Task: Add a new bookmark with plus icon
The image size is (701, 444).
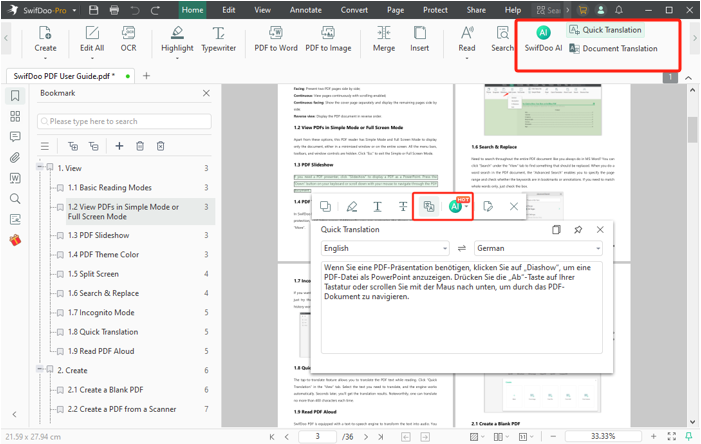Action: [119, 146]
